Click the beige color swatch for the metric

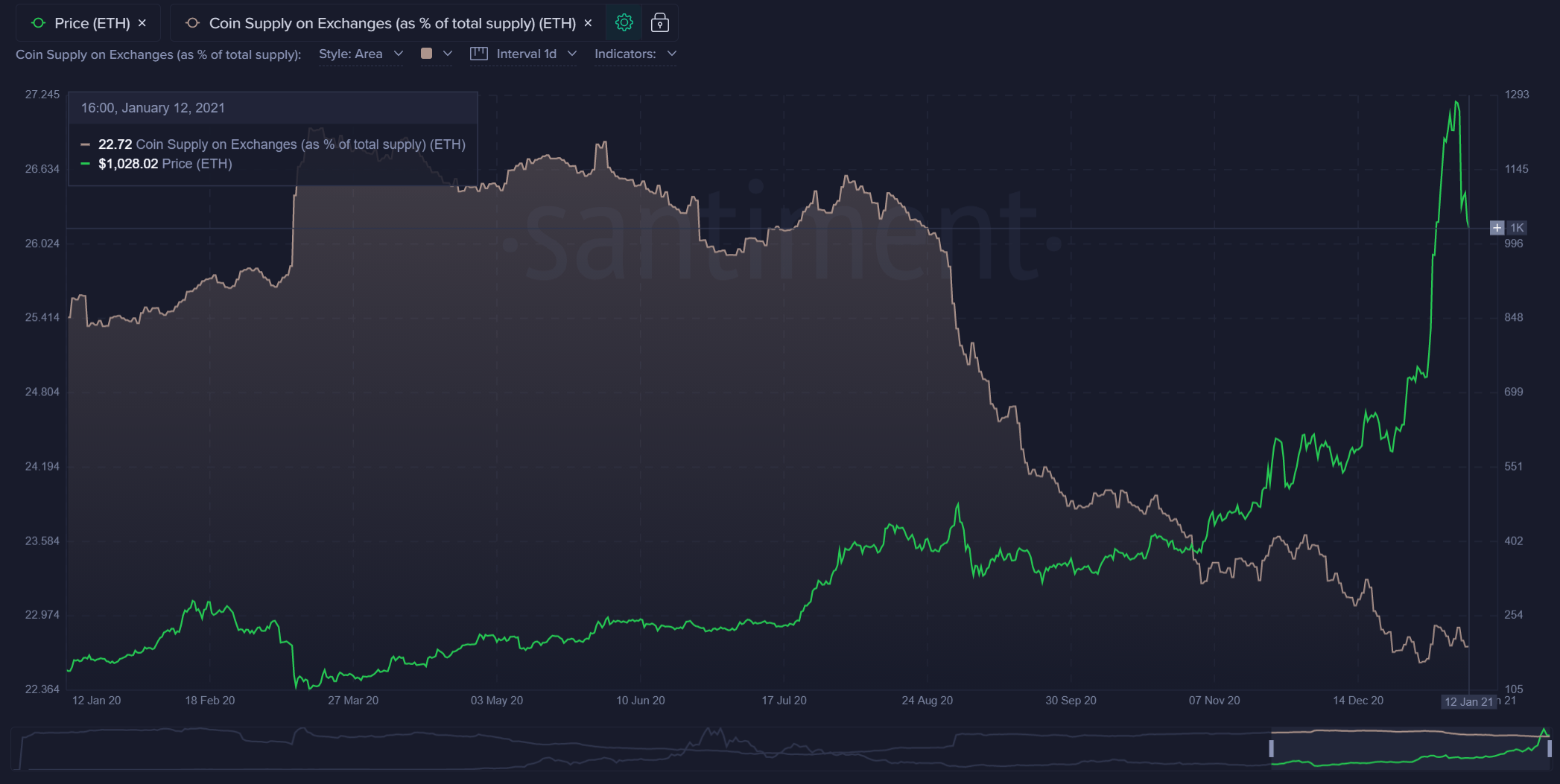[x=427, y=54]
